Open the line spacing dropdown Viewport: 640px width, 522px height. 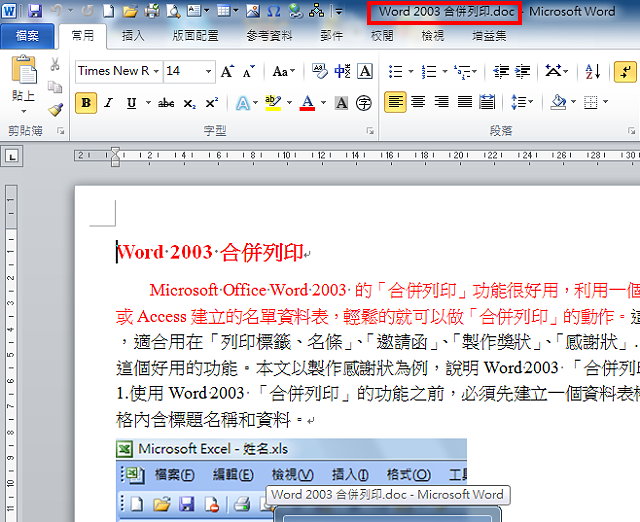click(531, 102)
